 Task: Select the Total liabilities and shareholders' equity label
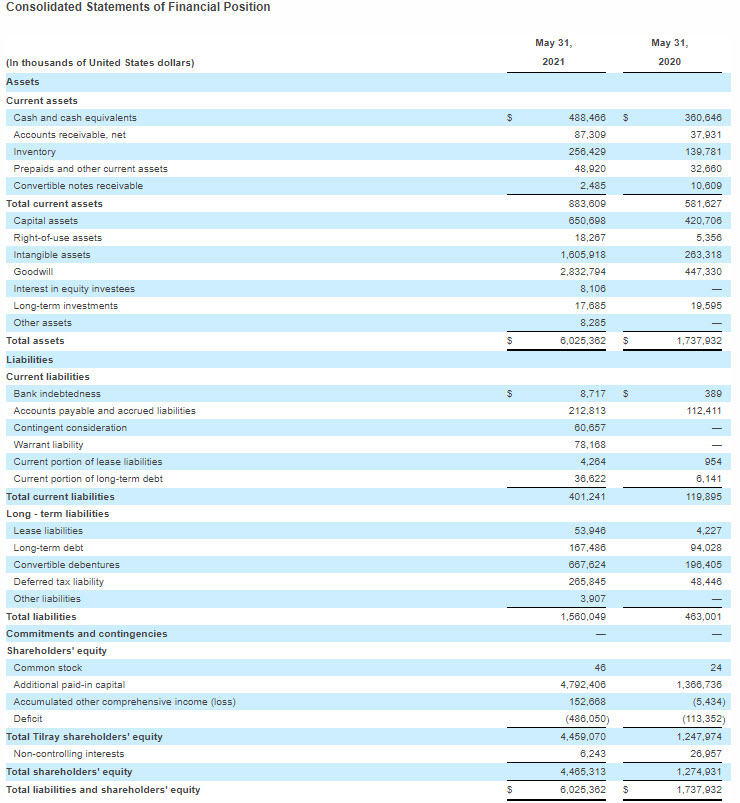(x=103, y=790)
